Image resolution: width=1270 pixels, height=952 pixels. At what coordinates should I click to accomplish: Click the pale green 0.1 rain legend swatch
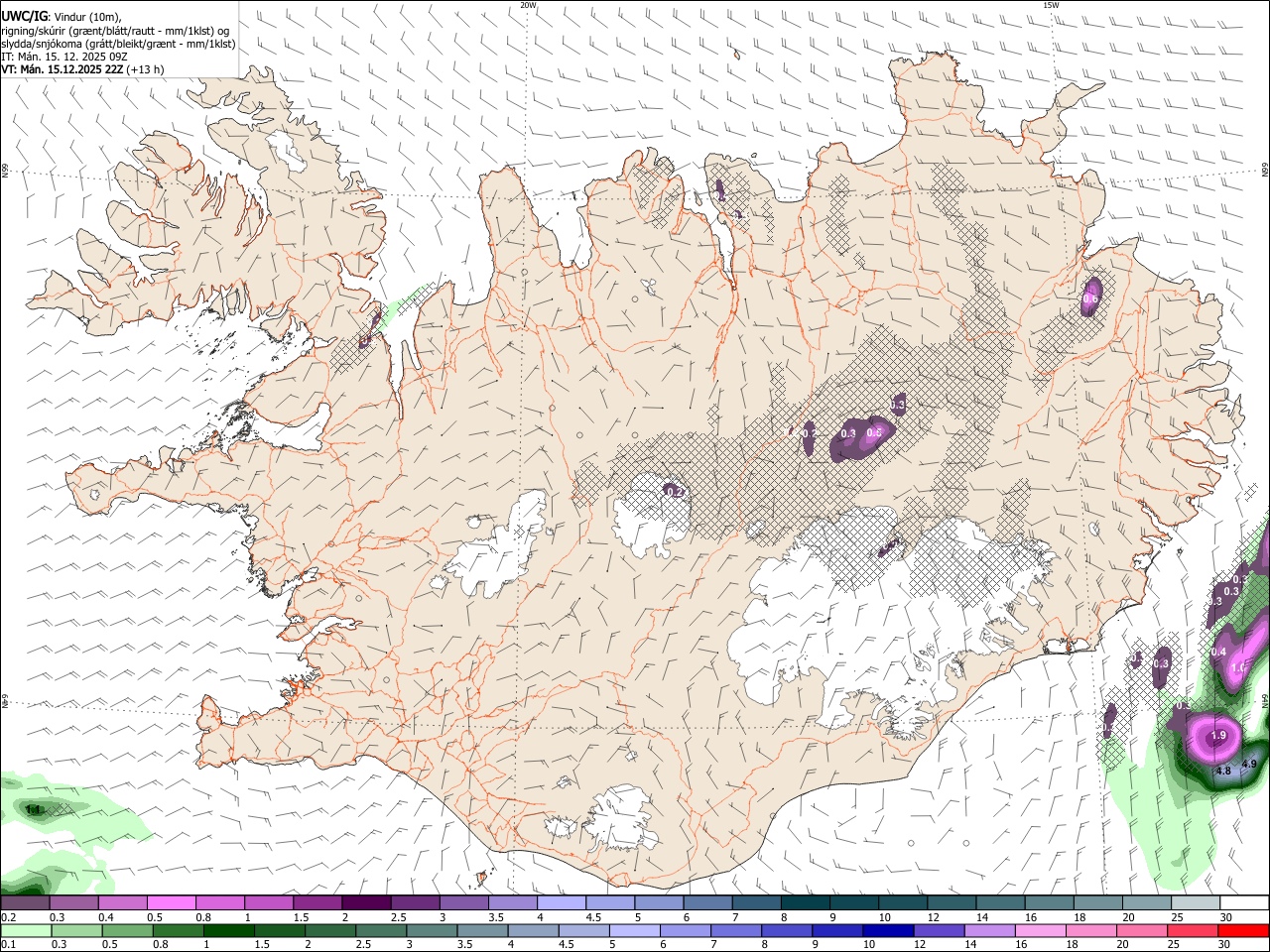tap(26, 930)
